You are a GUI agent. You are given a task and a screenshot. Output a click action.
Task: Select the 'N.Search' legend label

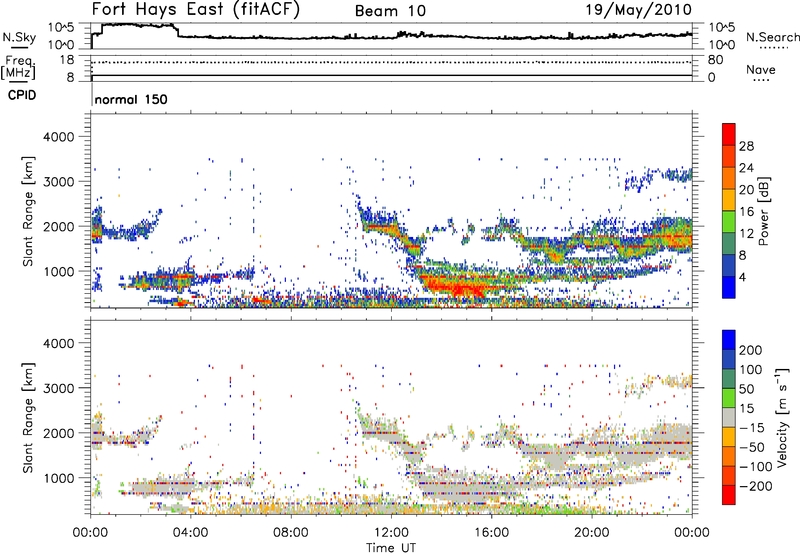pos(772,37)
